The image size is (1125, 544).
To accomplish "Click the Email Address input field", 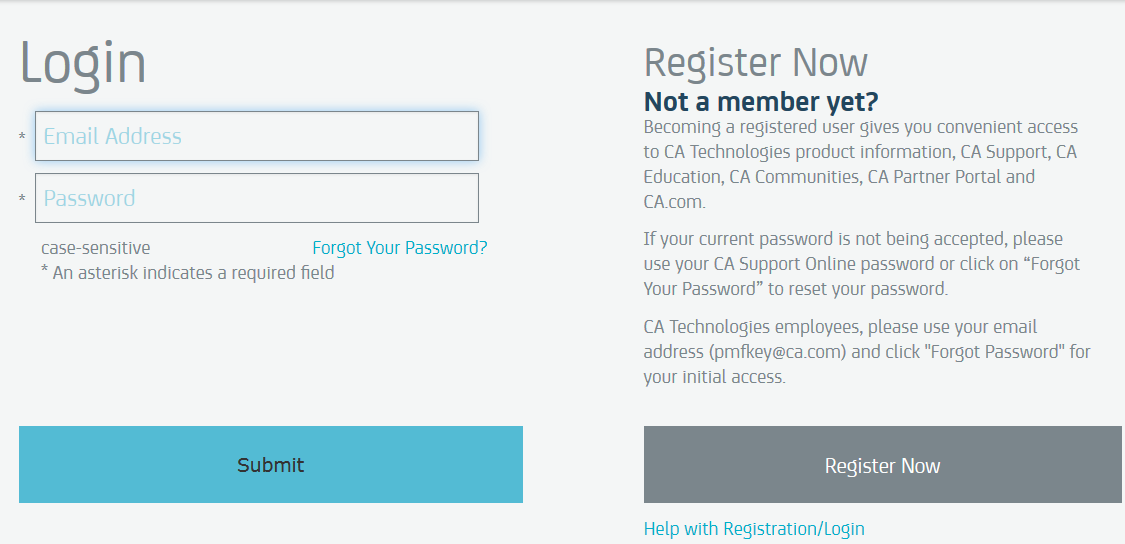I will point(257,136).
